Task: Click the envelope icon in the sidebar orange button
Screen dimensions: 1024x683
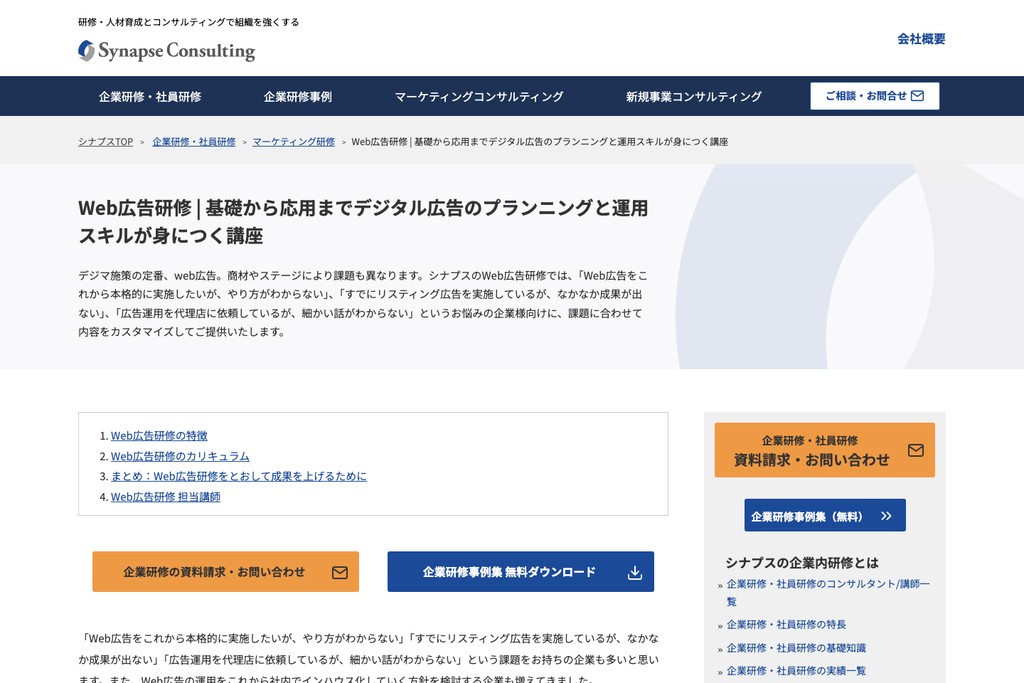Action: [x=916, y=450]
